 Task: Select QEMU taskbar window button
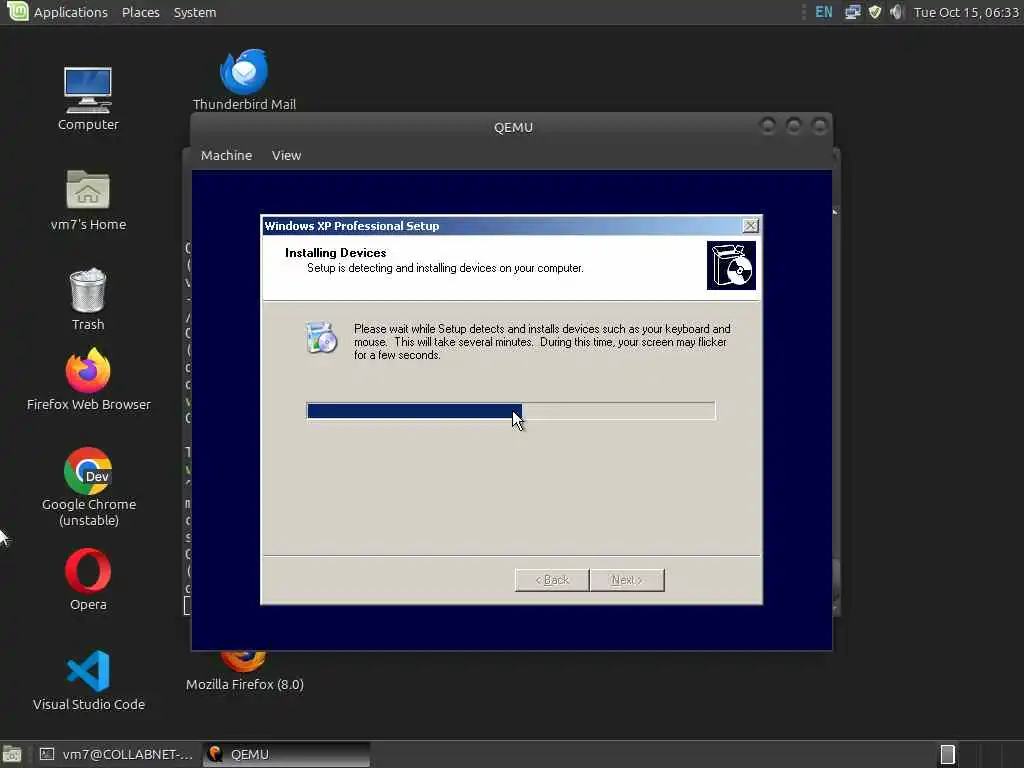286,754
